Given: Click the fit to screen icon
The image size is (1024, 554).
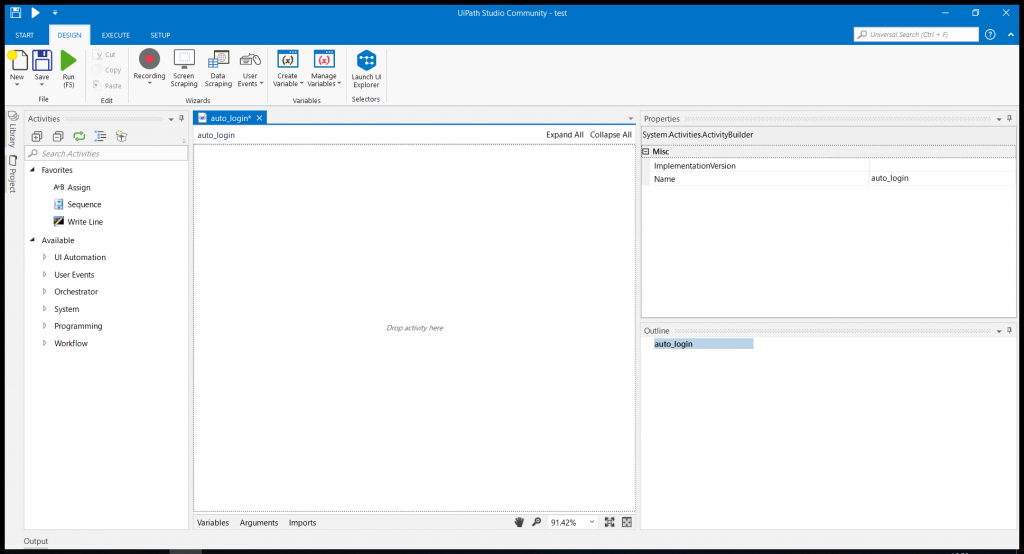Looking at the screenshot, I should (609, 522).
